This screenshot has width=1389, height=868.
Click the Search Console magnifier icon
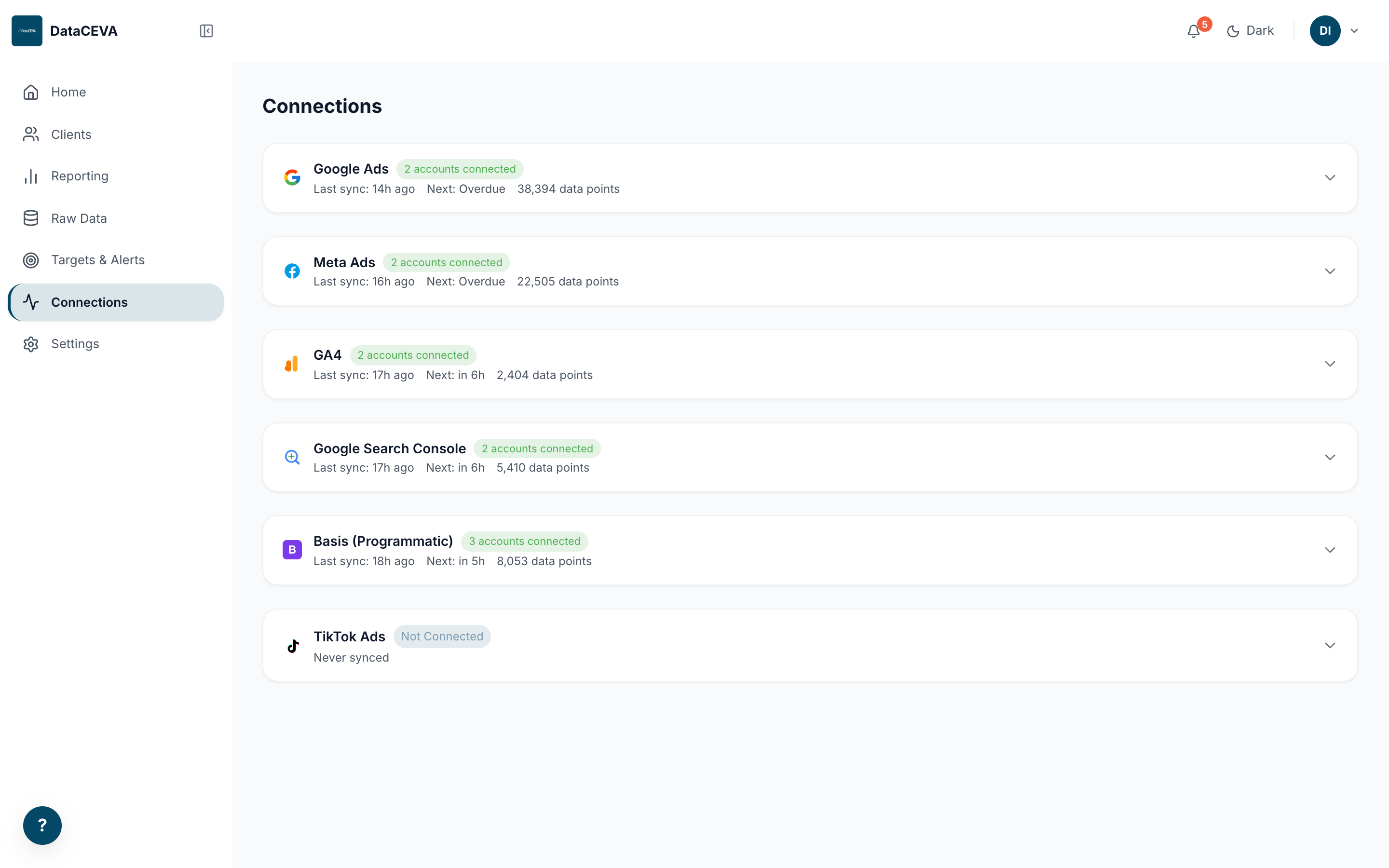(292, 457)
